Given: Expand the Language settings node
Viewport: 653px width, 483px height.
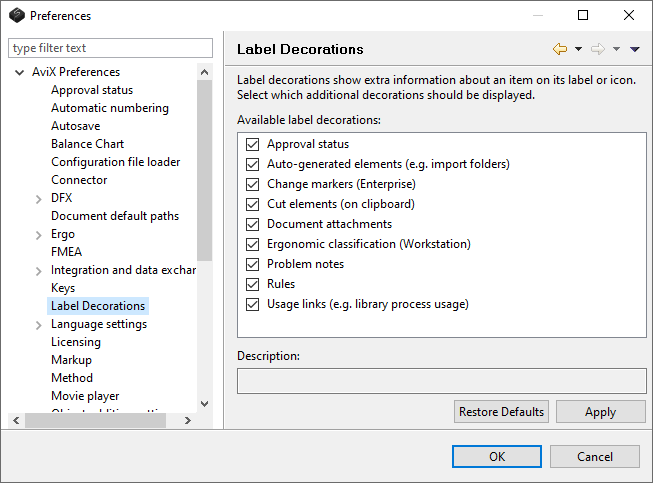Looking at the screenshot, I should [38, 324].
